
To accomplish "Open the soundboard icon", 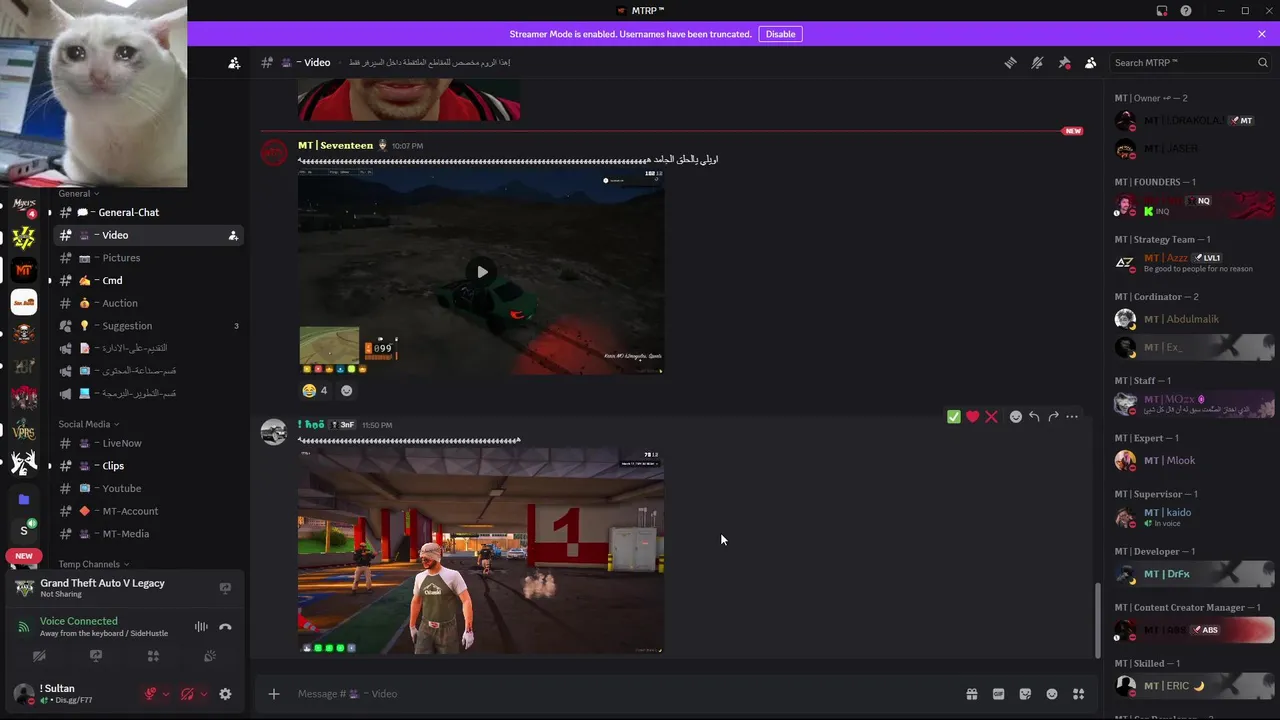I will [210, 656].
